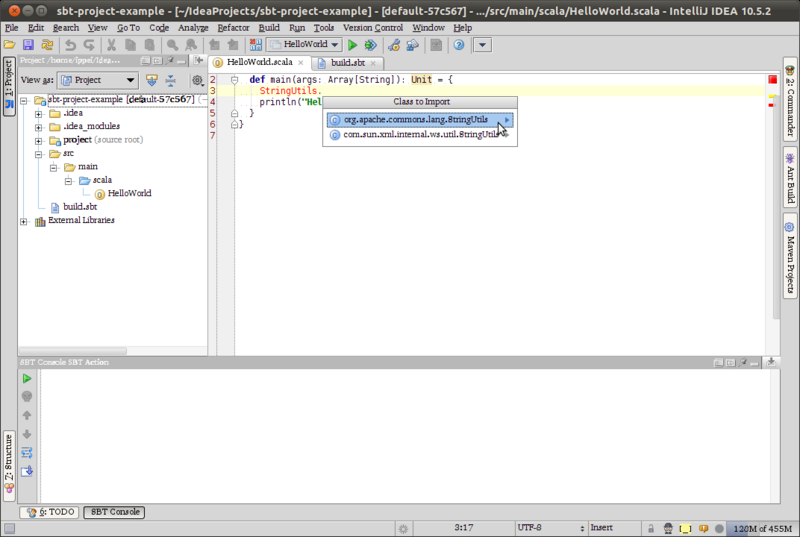Open the HelloWorld run configuration dropdown
The width and height of the screenshot is (800, 537).
[x=305, y=45]
